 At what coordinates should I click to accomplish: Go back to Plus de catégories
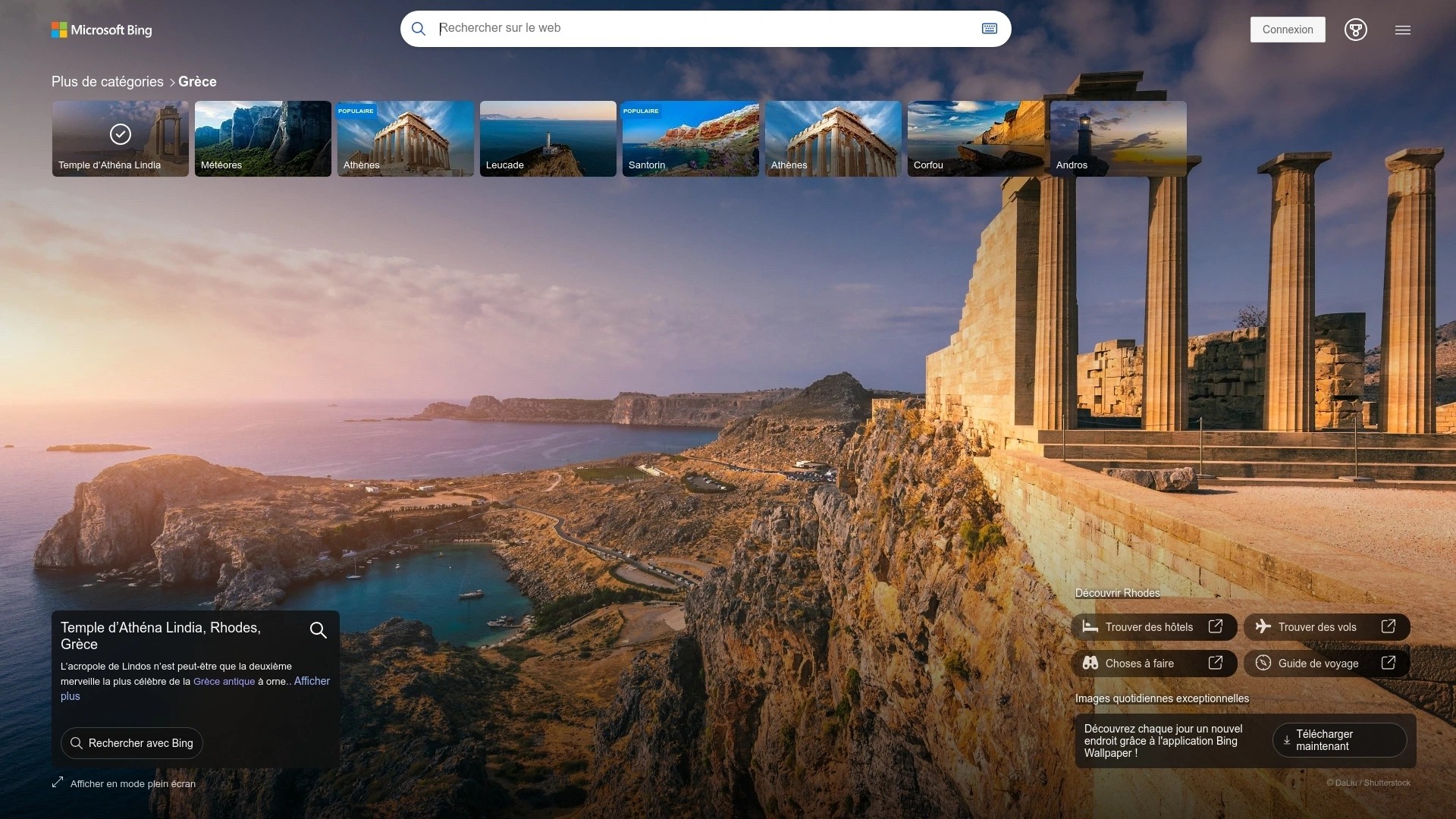[x=107, y=82]
